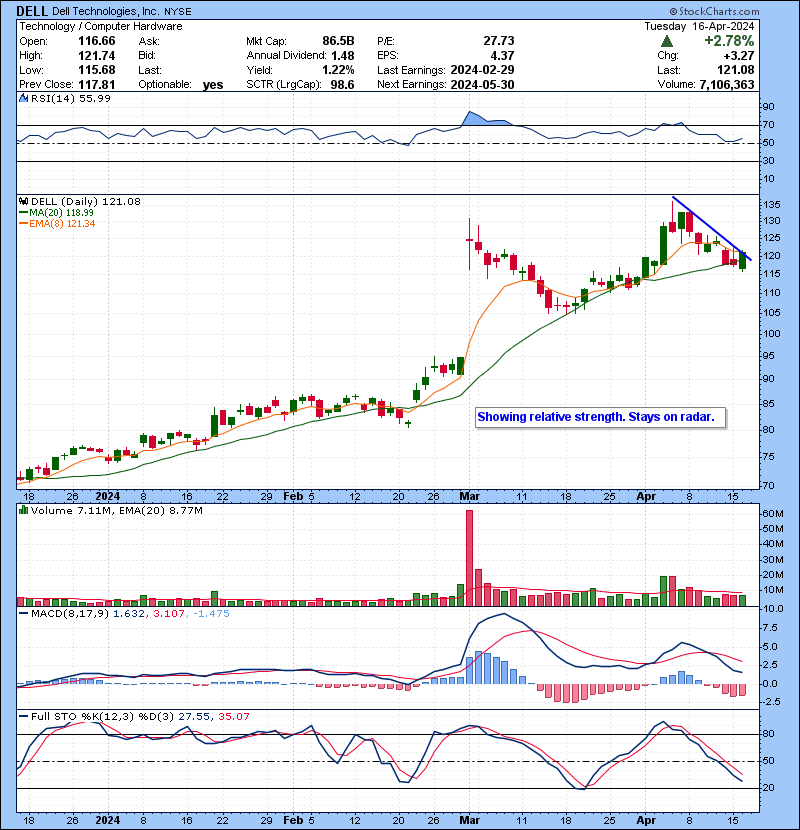Click the MACD signal value 3.107

(x=169, y=614)
